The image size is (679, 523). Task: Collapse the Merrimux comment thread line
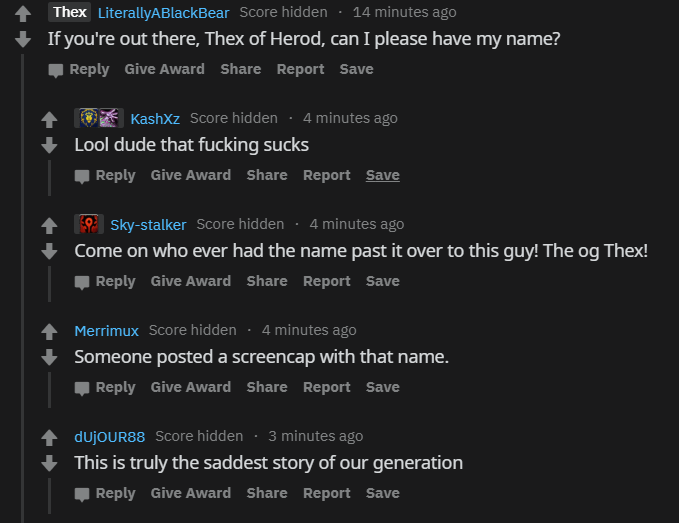pos(49,388)
